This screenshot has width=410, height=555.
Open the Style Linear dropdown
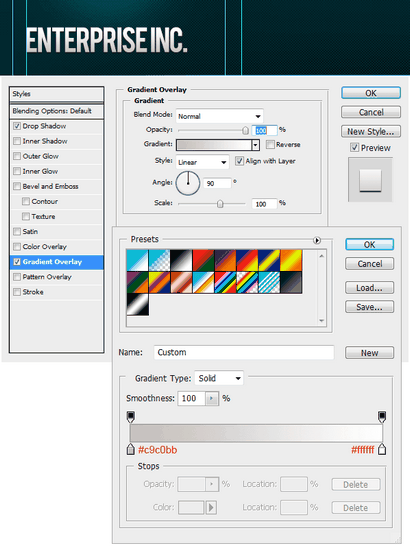[203, 162]
